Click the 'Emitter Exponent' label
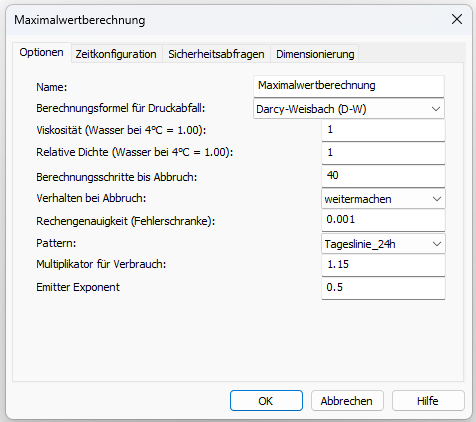 tap(78, 287)
